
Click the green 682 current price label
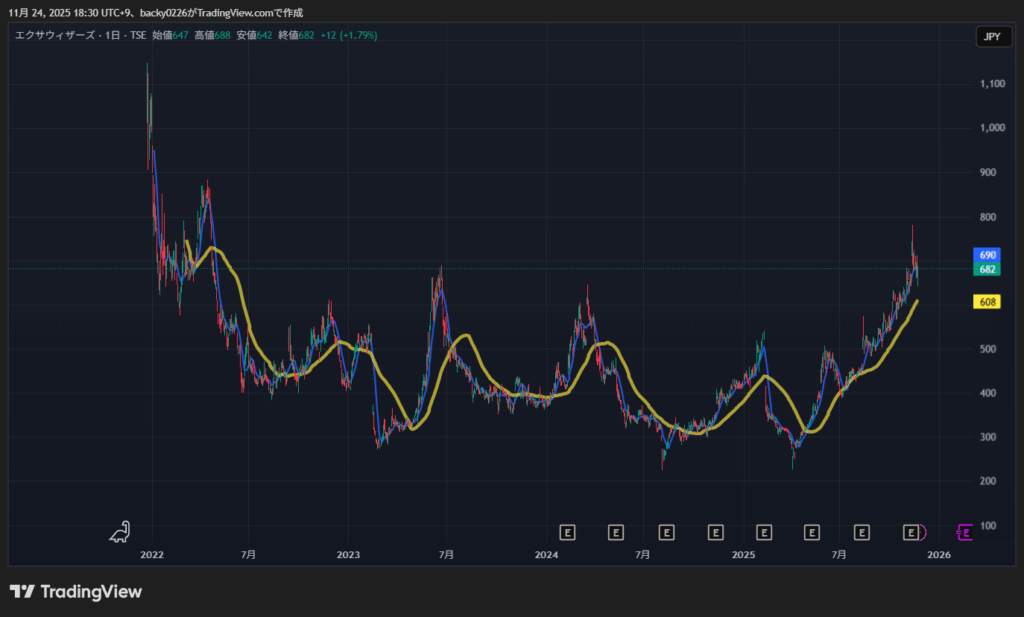[987, 269]
